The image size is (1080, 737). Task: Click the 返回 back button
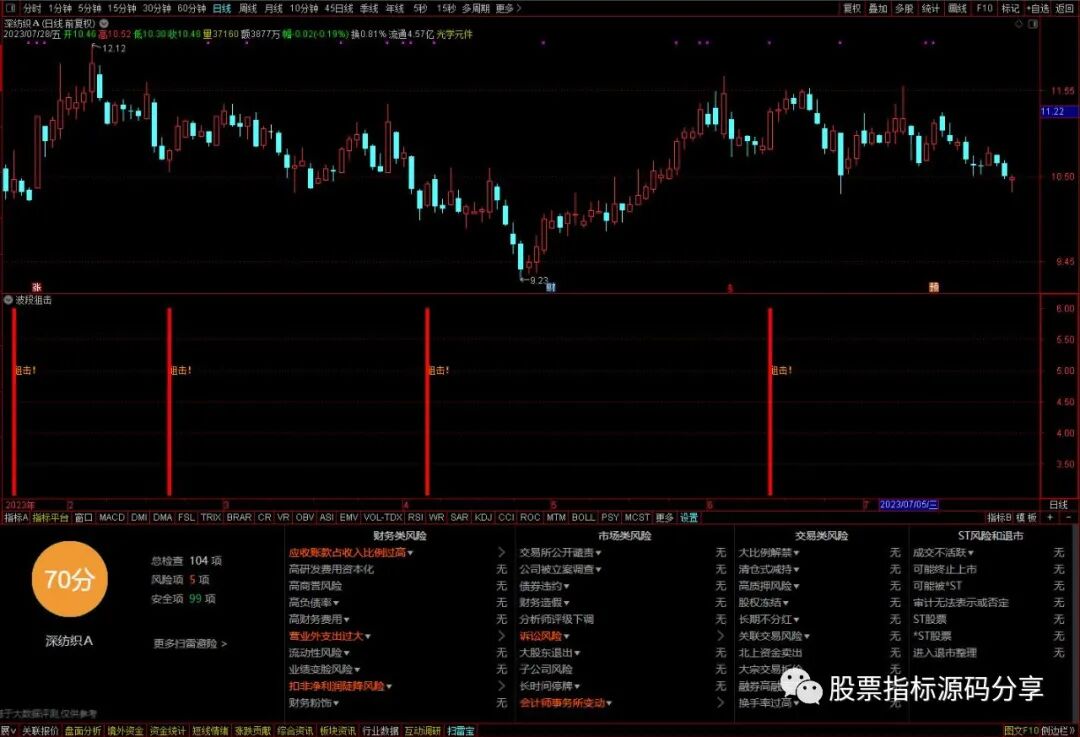[x=1064, y=8]
